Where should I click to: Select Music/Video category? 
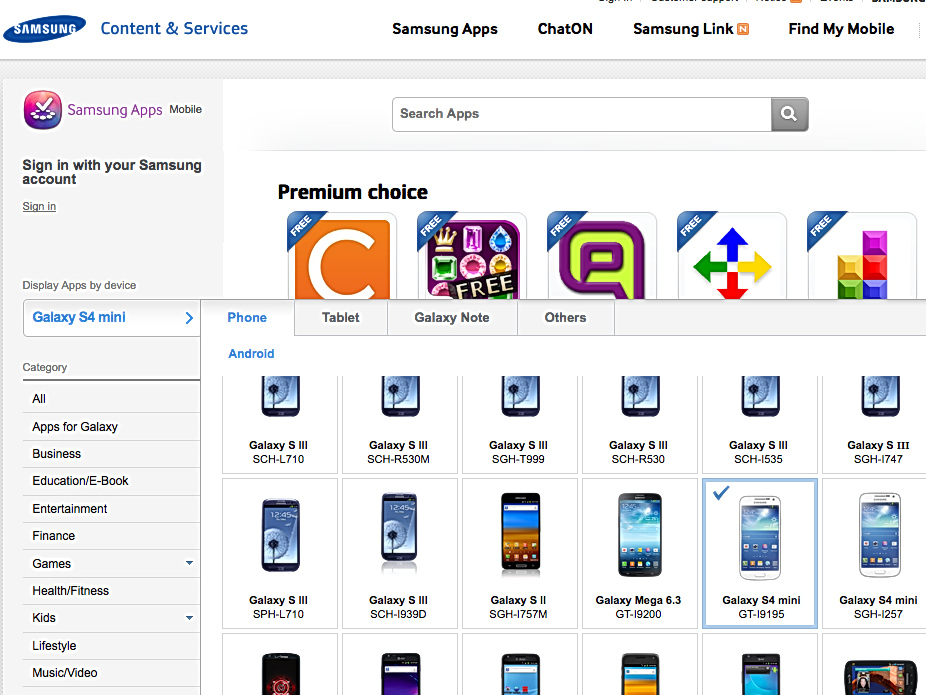(x=112, y=673)
